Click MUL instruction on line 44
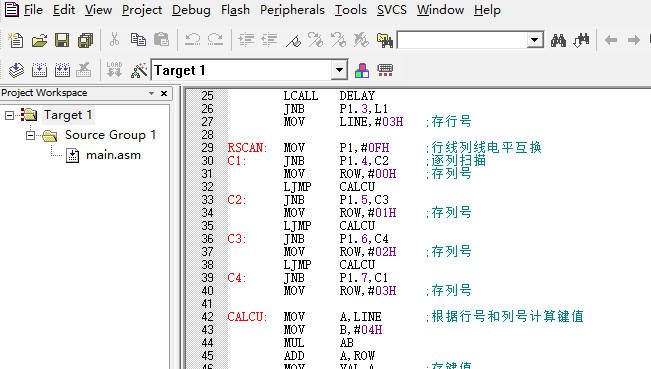 point(294,343)
